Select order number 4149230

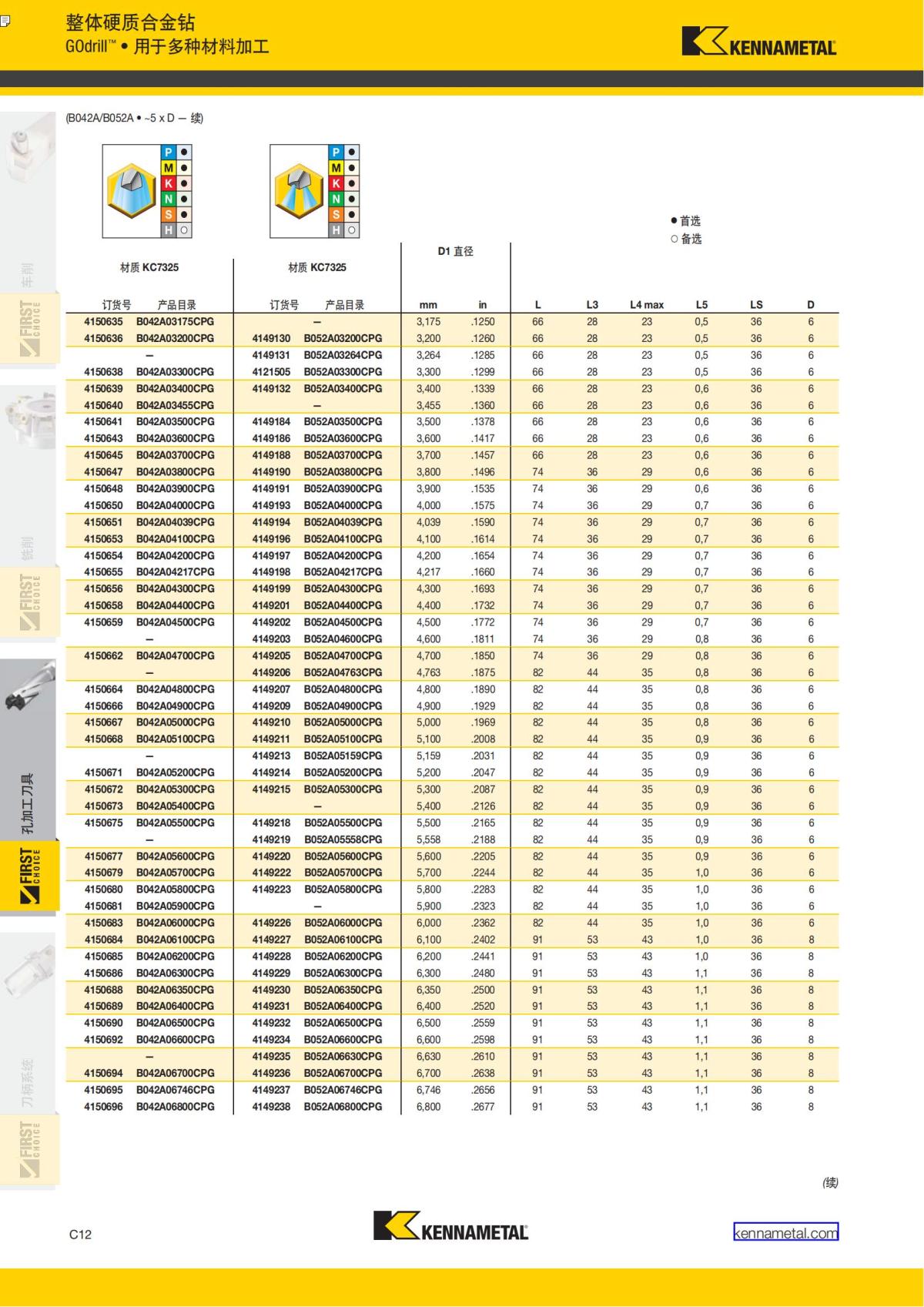tap(271, 990)
